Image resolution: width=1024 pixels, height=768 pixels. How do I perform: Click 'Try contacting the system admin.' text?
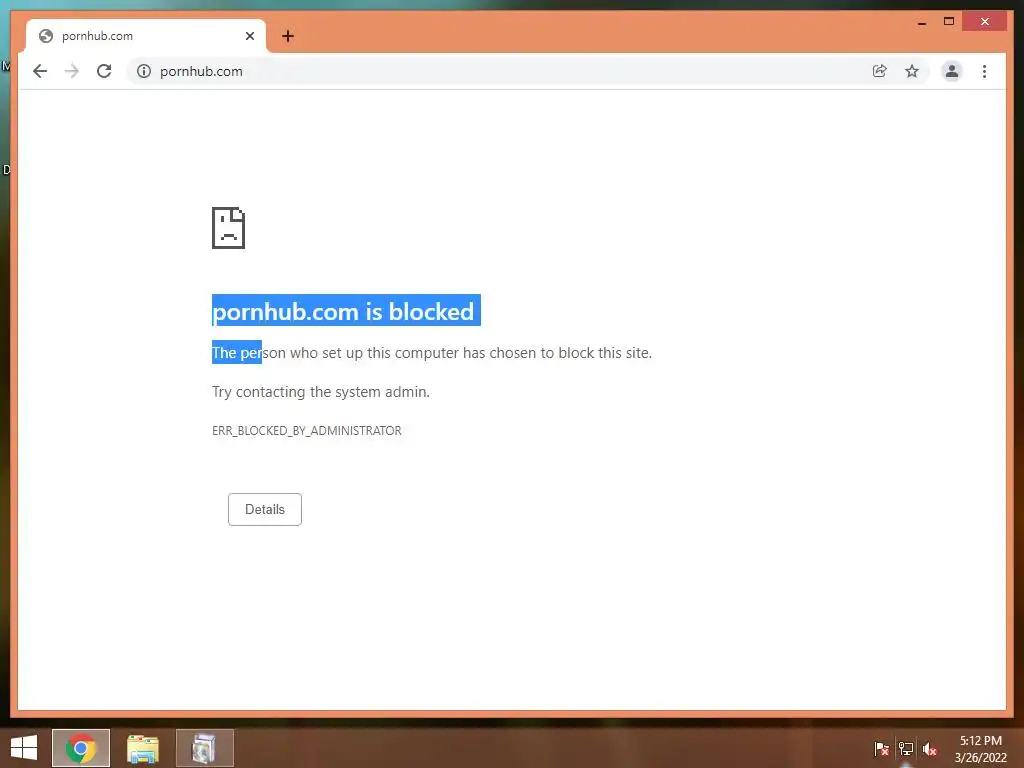321,392
